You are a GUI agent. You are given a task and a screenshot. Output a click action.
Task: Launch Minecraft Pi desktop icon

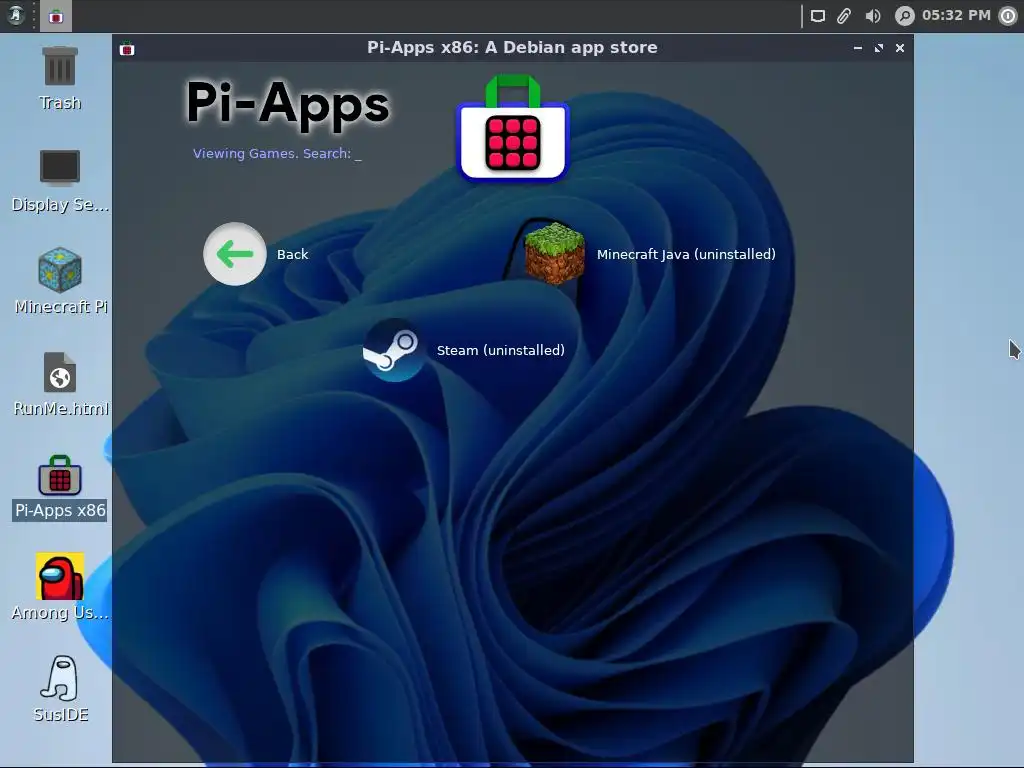click(x=60, y=281)
